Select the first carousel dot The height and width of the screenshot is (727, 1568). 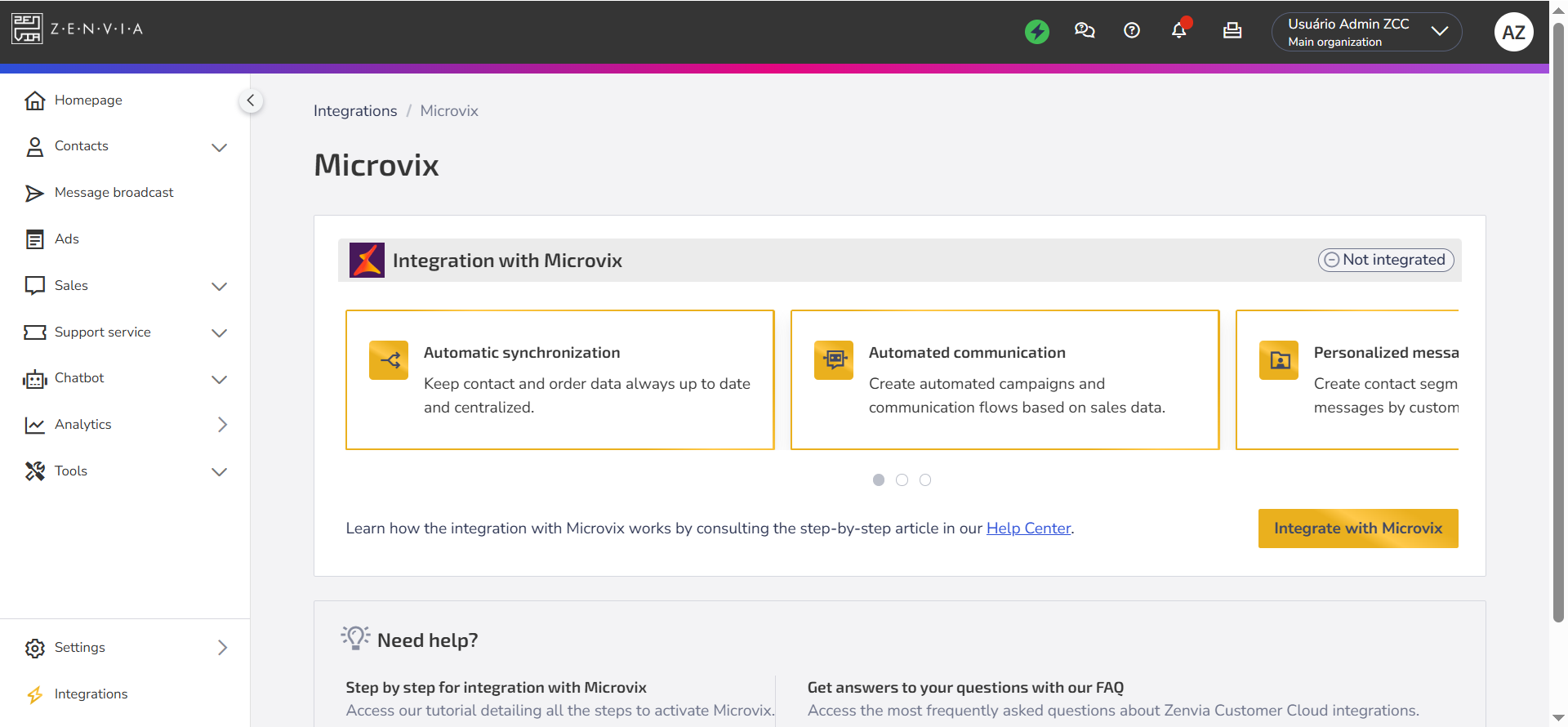click(x=879, y=480)
